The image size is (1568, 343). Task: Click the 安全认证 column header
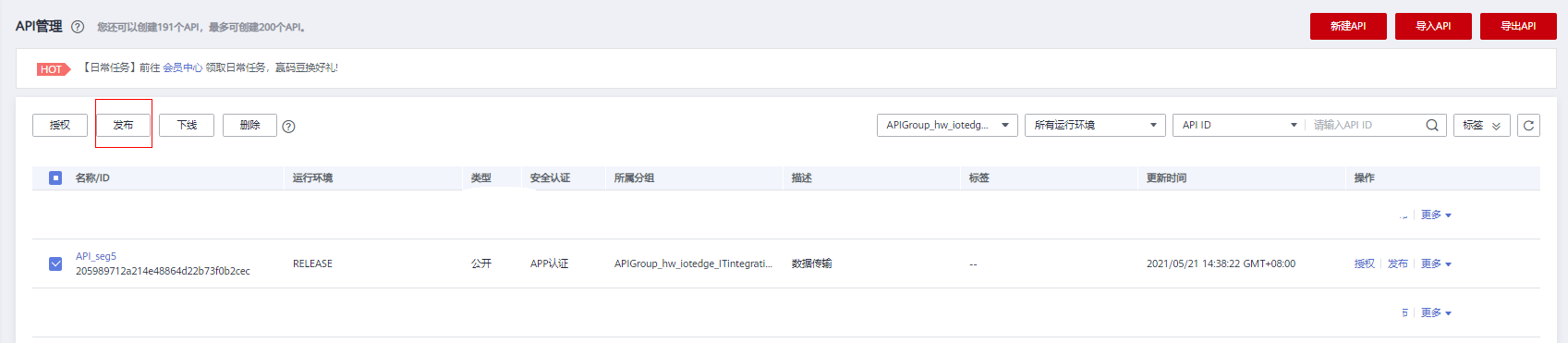point(550,178)
